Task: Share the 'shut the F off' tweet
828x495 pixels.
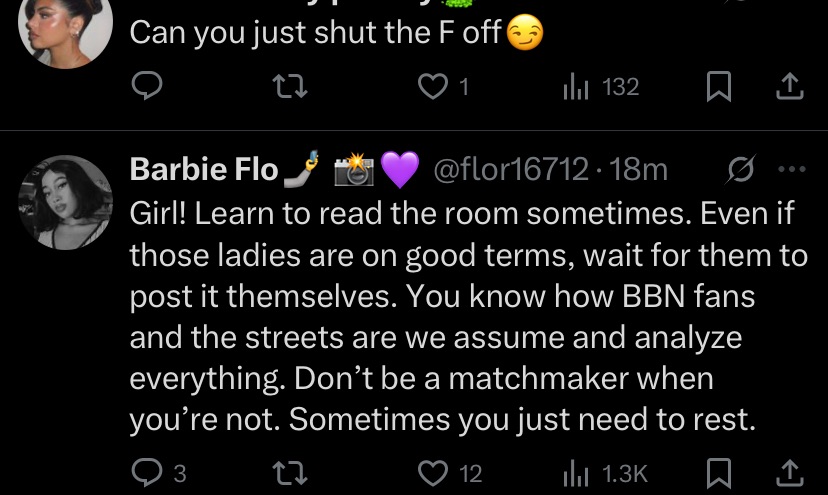Action: pos(790,89)
